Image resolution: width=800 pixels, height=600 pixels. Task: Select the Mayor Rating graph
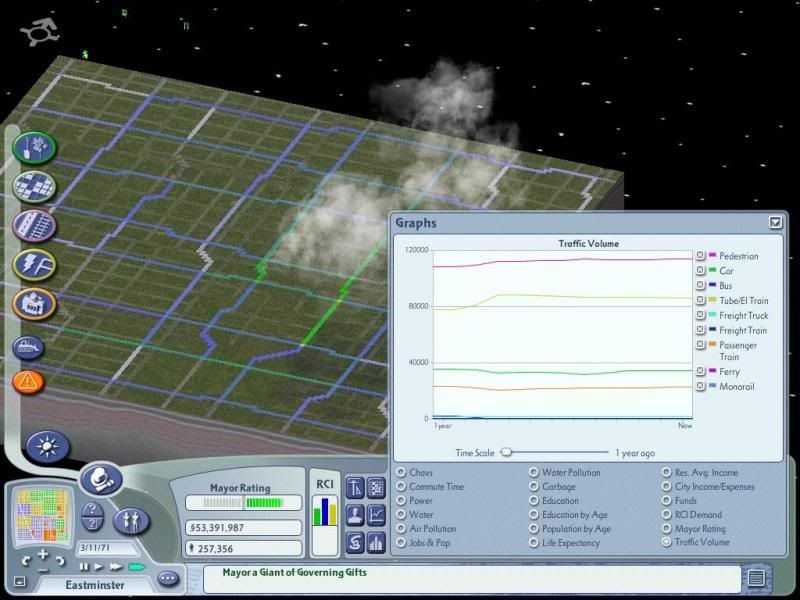(666, 529)
